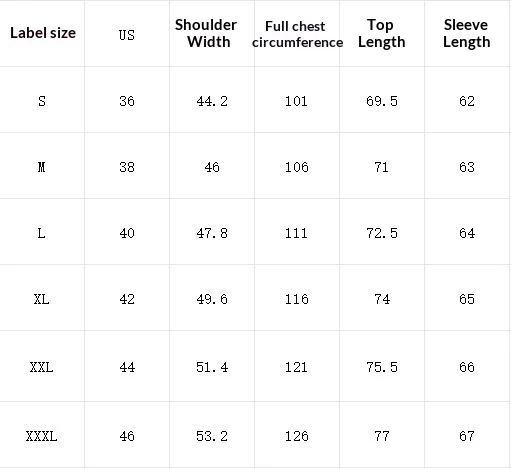Select the Sleeve Length header

pyautogui.click(x=467, y=33)
